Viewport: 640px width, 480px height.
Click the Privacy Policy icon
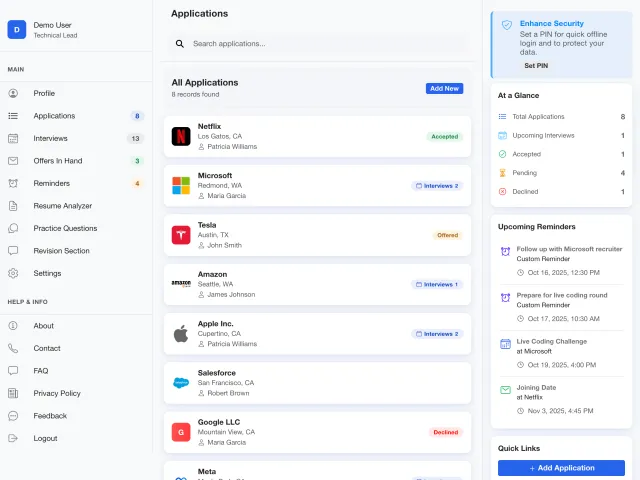[13, 393]
